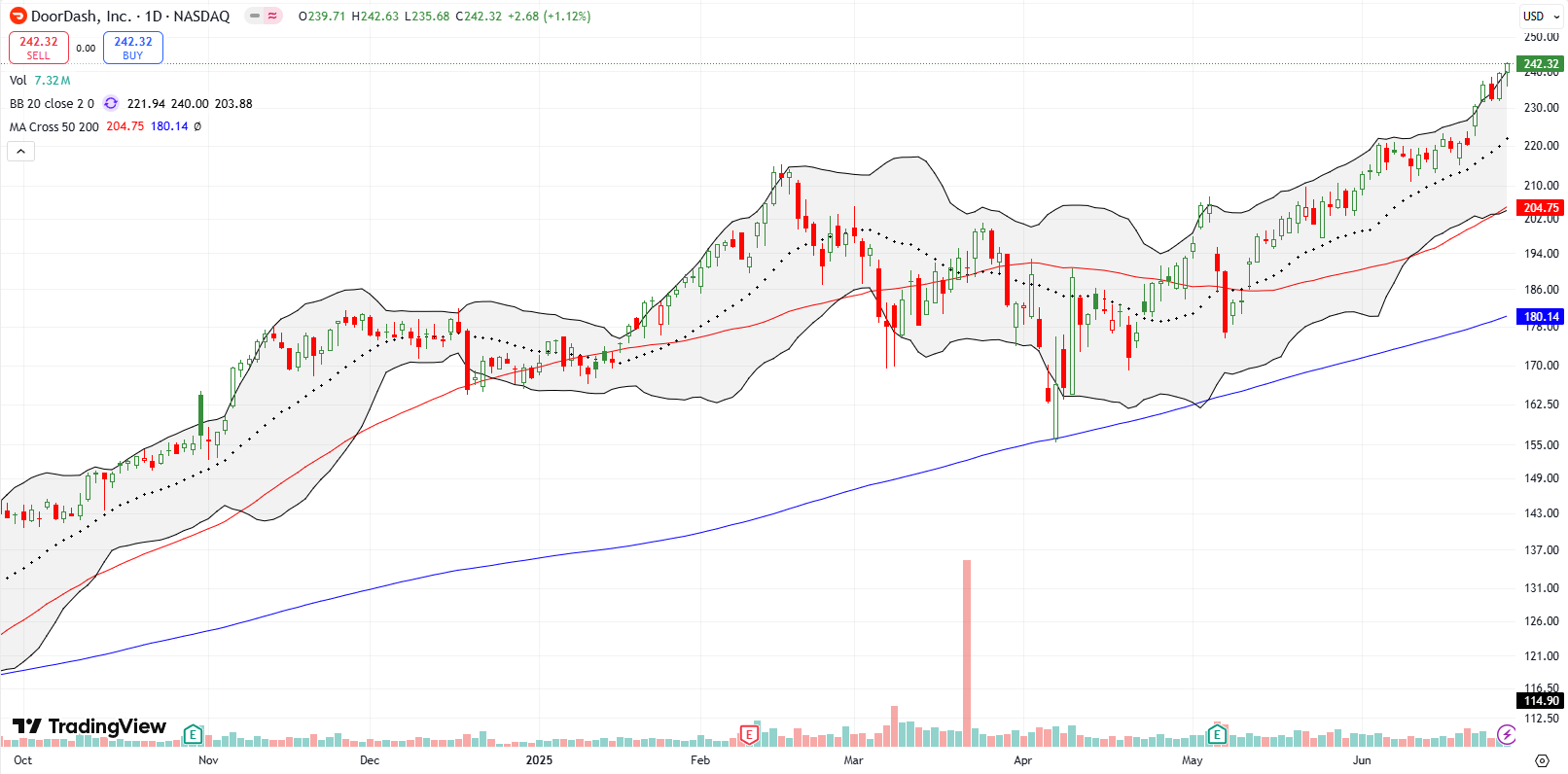1568x774 pixels.
Task: Click the SELL 242.32 button
Action: 39,48
